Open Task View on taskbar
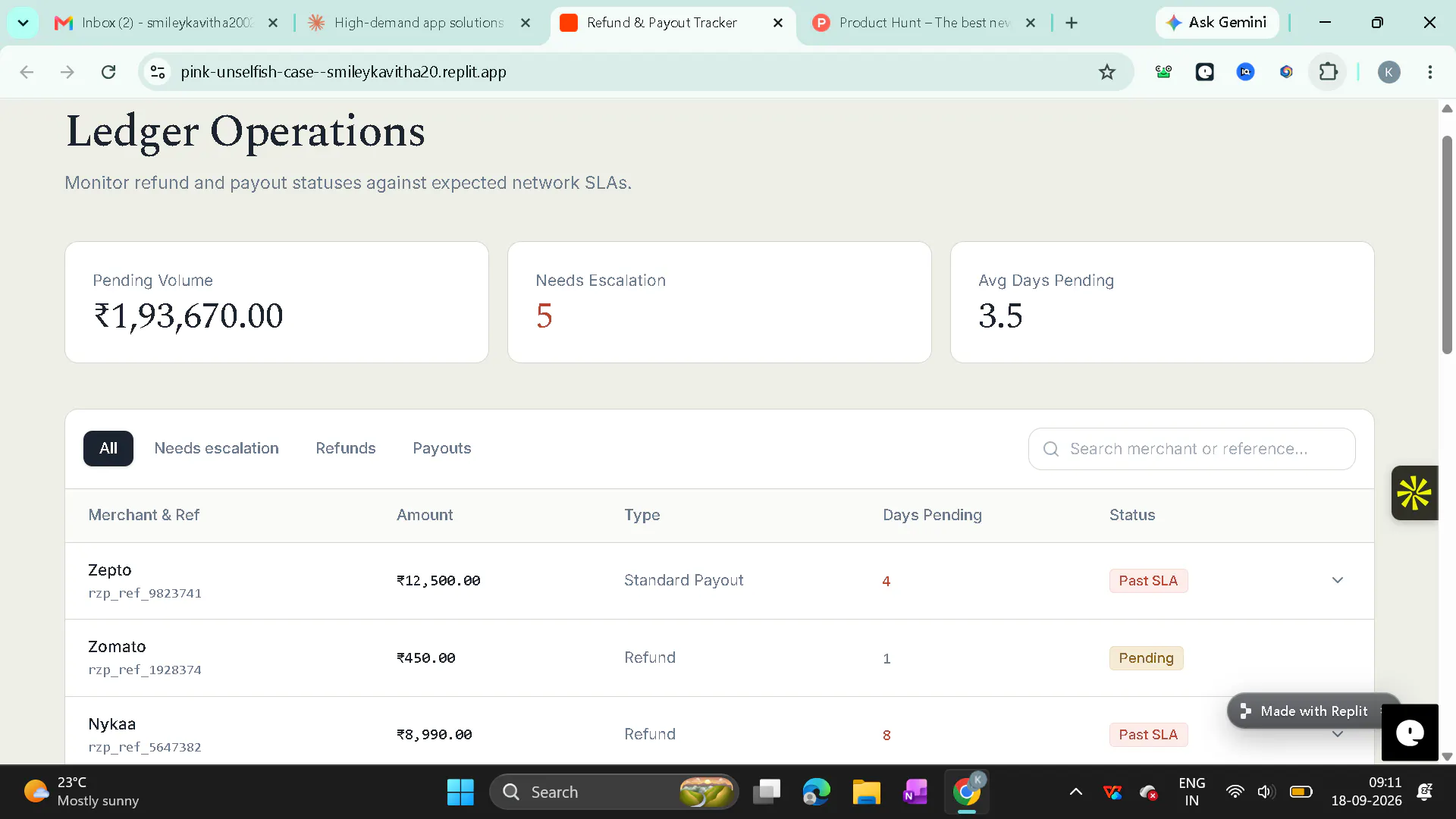This screenshot has height=819, width=1456. 767,792
